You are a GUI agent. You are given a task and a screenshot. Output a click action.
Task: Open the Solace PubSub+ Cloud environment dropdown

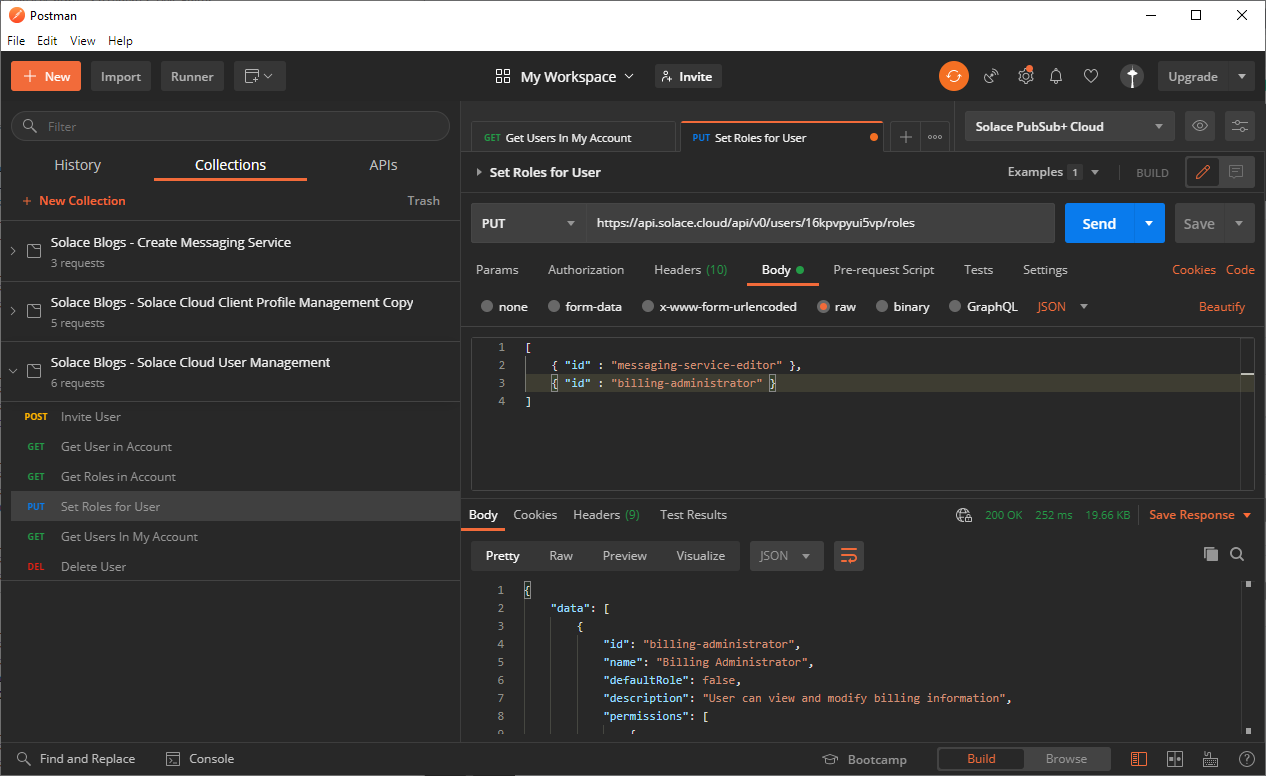[1069, 126]
